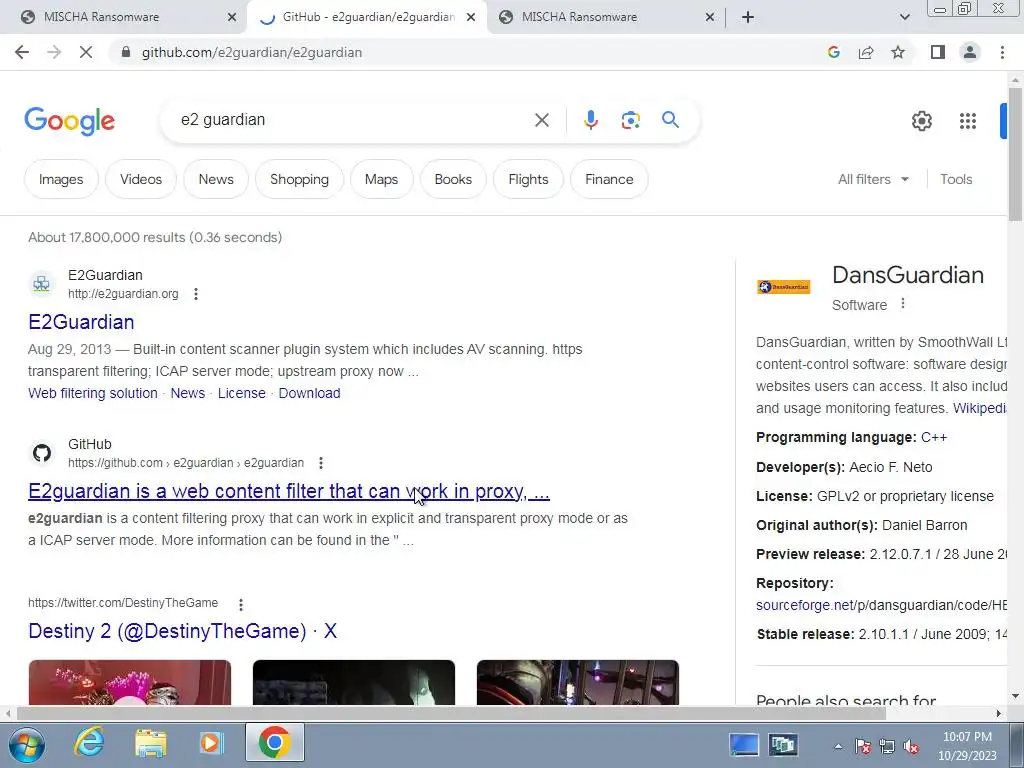The height and width of the screenshot is (768, 1024).
Task: Show hidden system tray icons
Action: (x=838, y=746)
